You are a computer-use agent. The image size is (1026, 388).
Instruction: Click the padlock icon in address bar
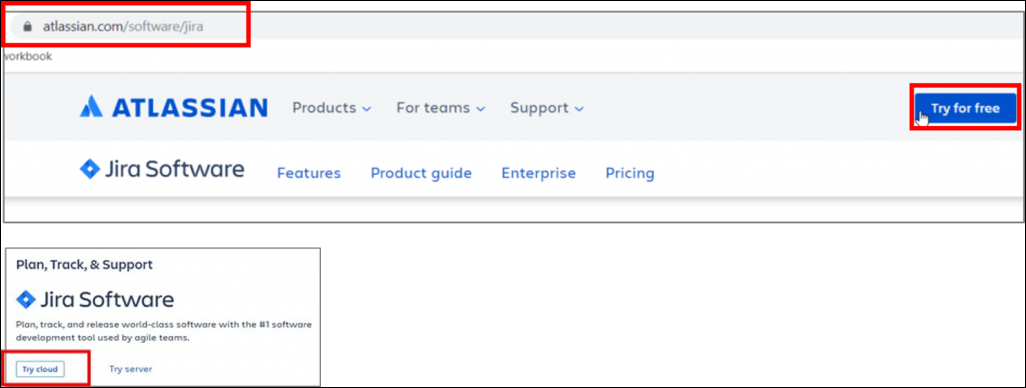pyautogui.click(x=27, y=27)
